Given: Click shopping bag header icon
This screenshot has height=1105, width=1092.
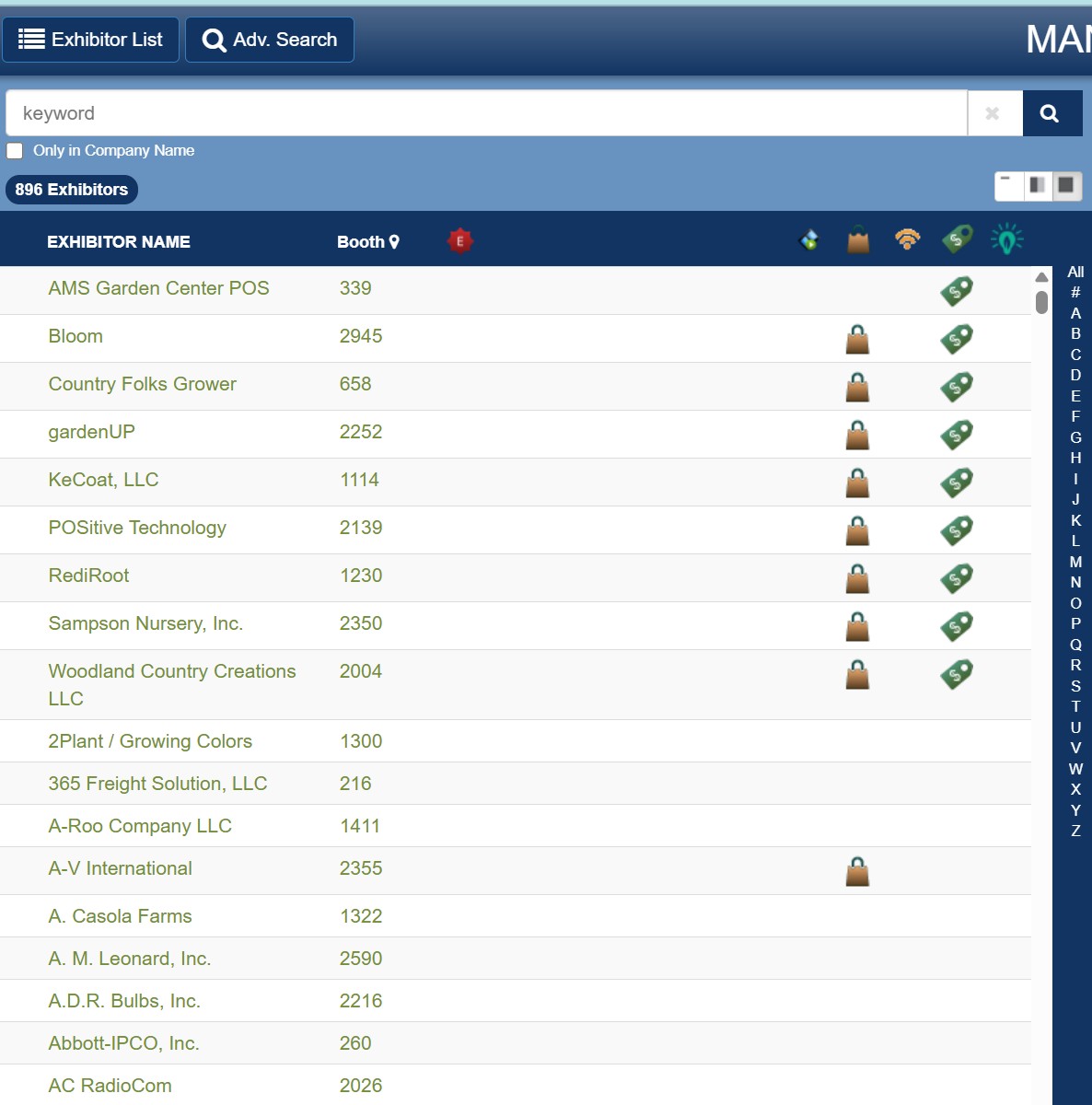Looking at the screenshot, I should coord(858,240).
